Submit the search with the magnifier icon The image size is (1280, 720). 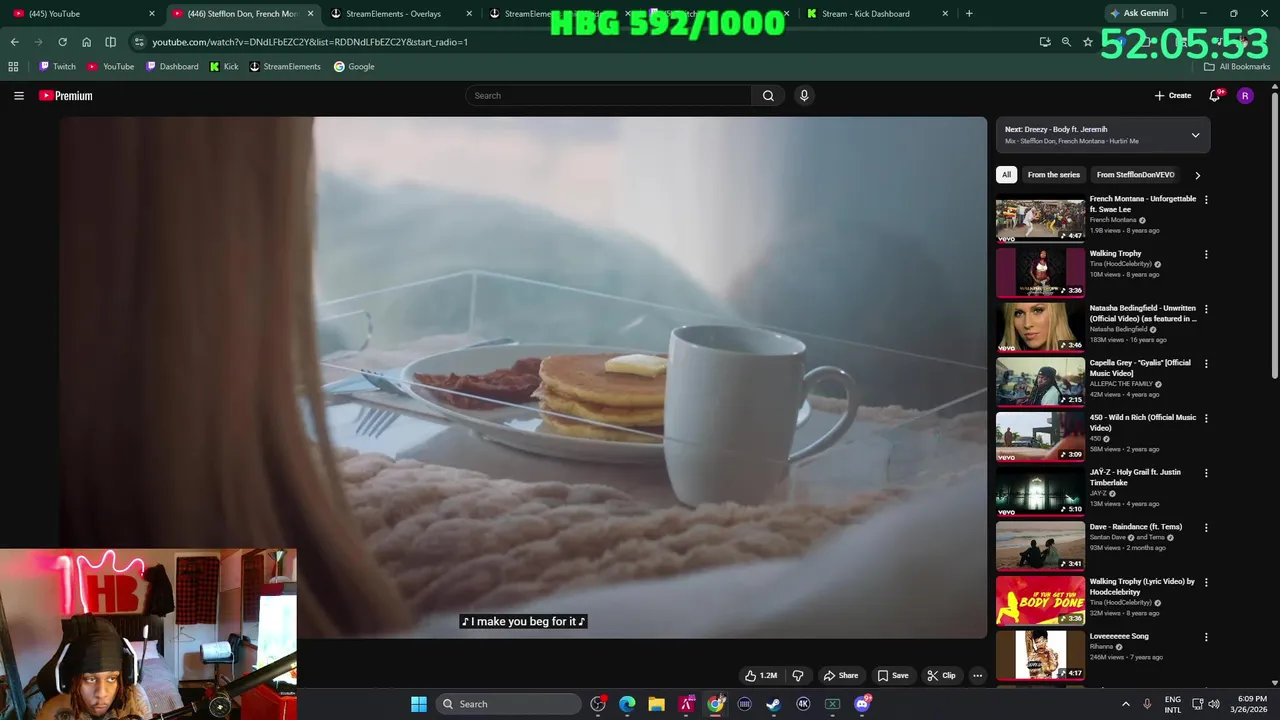768,96
